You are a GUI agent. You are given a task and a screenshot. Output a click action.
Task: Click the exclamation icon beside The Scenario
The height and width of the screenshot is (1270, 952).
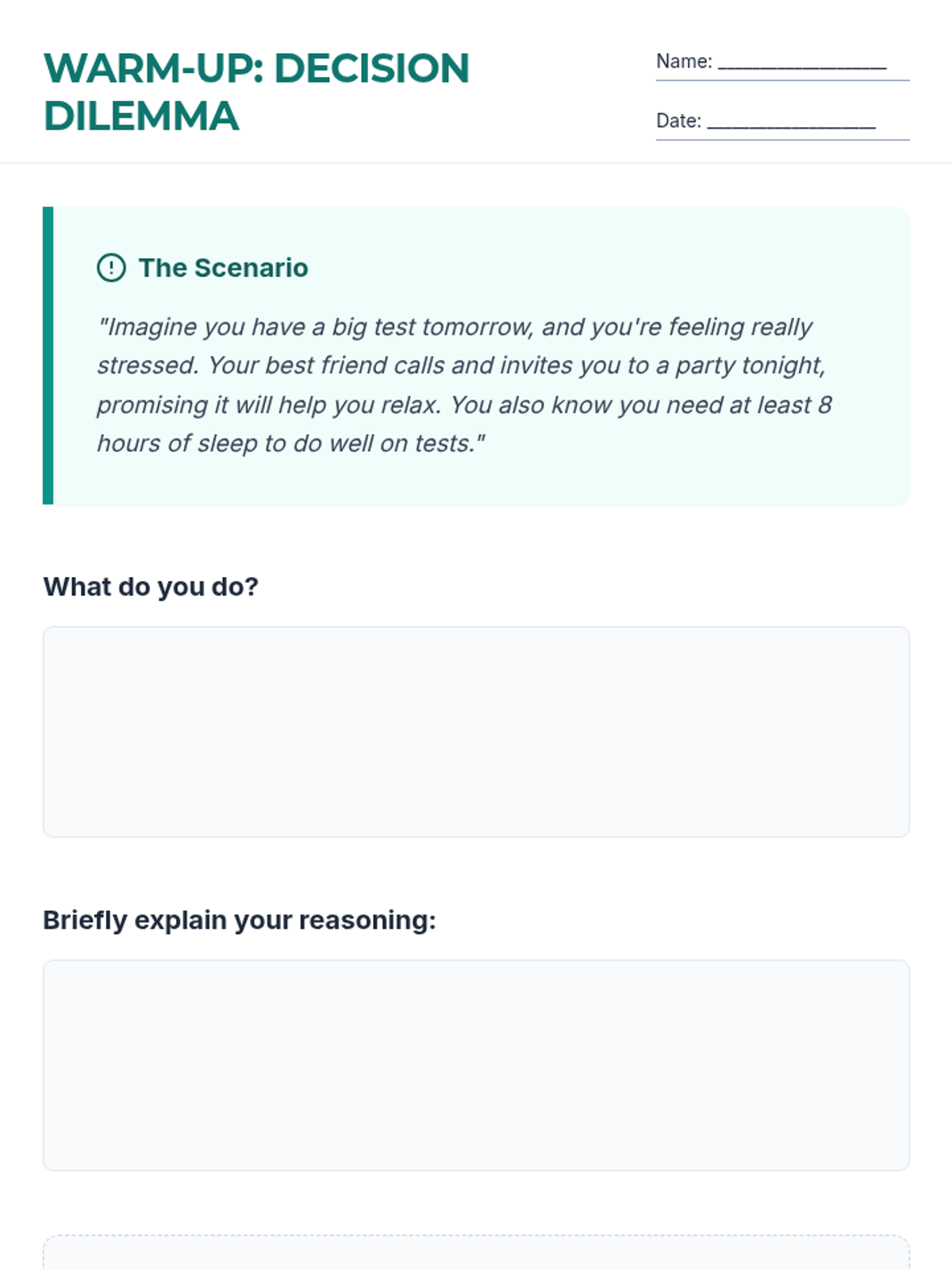click(111, 267)
